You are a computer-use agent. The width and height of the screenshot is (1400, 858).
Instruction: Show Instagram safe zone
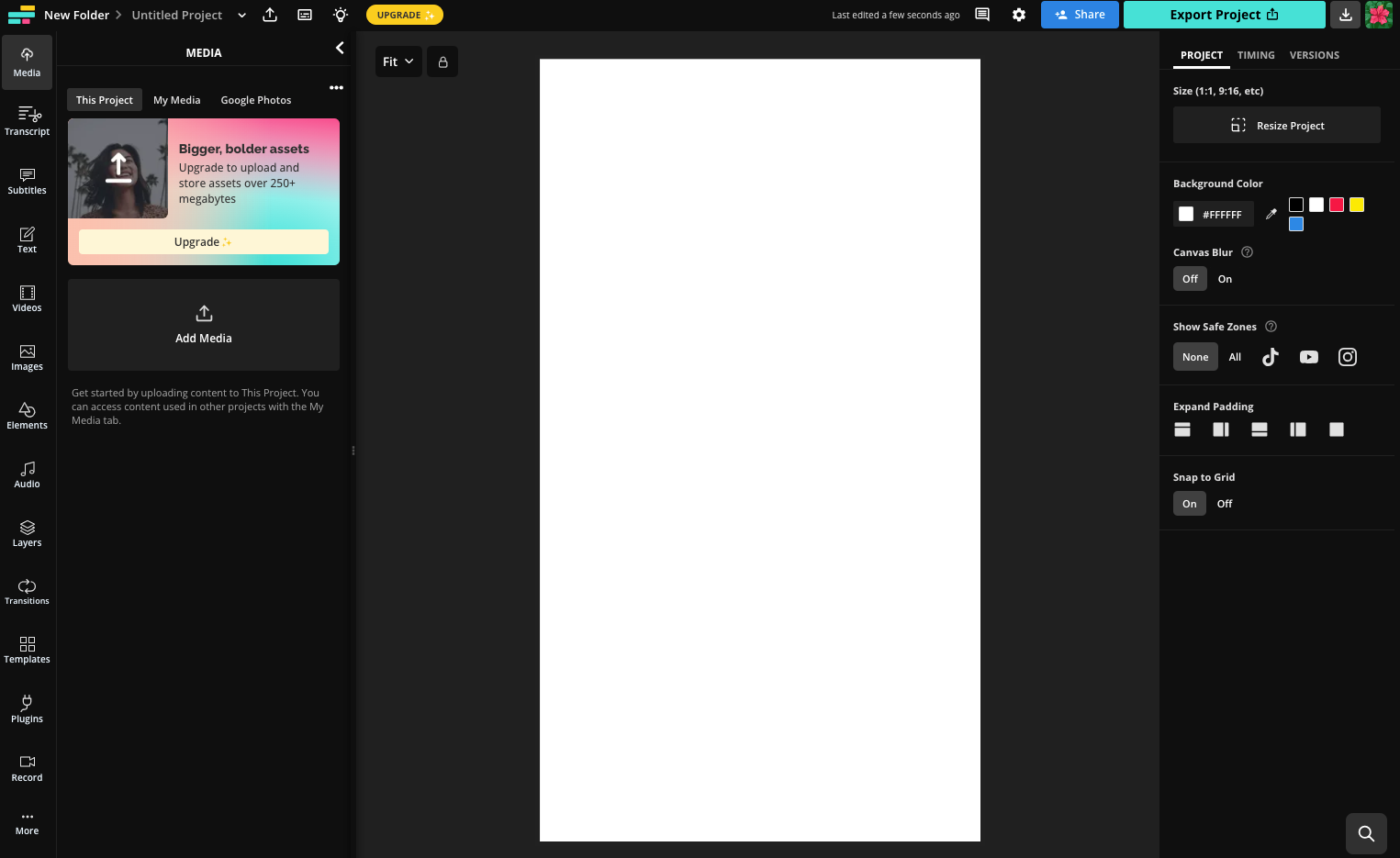pyautogui.click(x=1348, y=357)
